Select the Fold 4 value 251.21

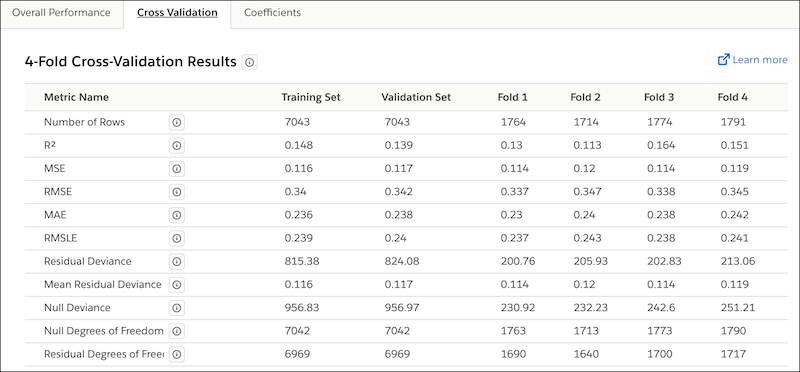pos(738,308)
